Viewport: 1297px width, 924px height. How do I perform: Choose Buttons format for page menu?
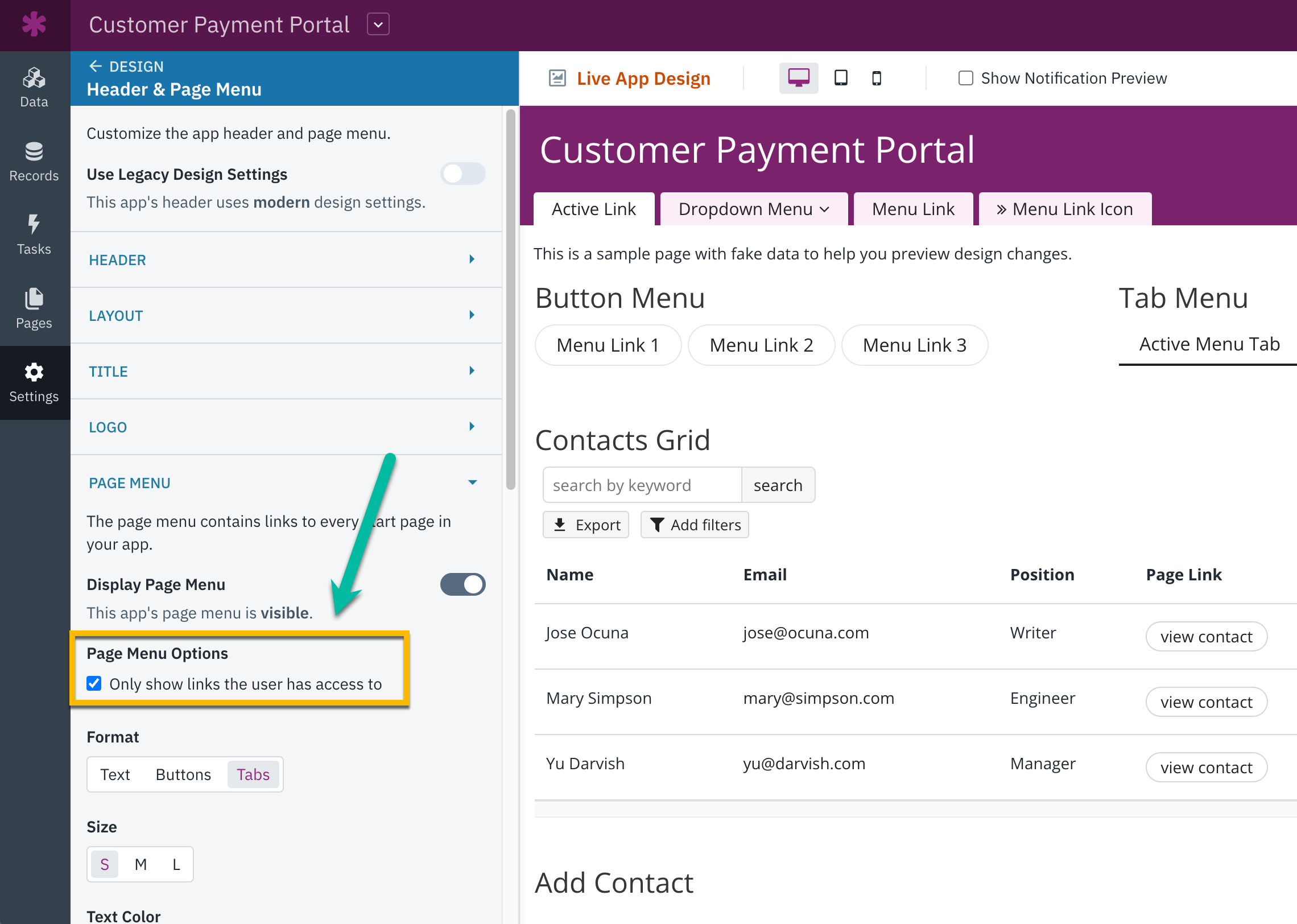[x=183, y=774]
